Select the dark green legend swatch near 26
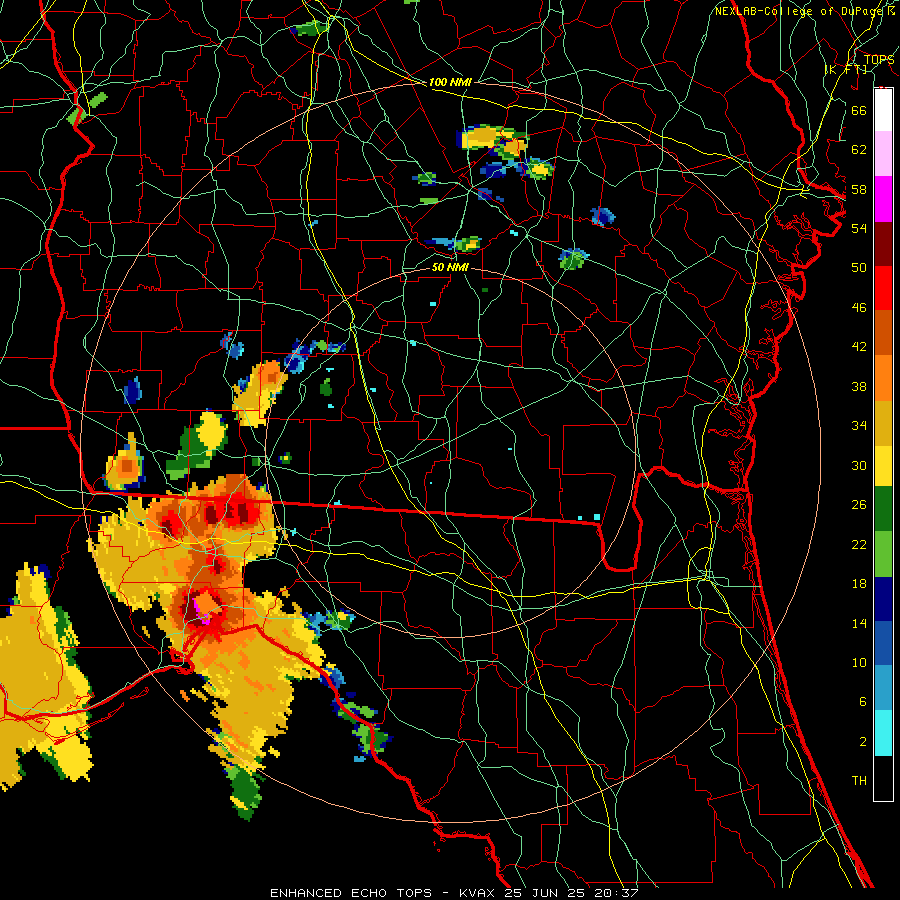Viewport: 900px width, 900px height. pos(883,509)
